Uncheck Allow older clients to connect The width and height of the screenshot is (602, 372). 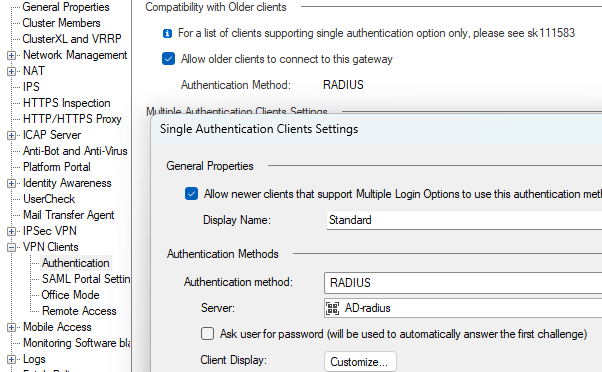tap(169, 59)
